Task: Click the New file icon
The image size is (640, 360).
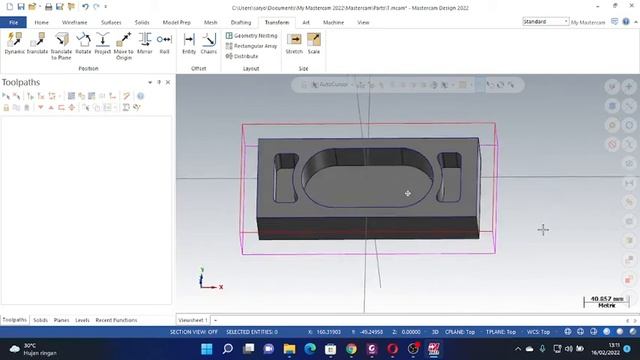Action: (10, 7)
